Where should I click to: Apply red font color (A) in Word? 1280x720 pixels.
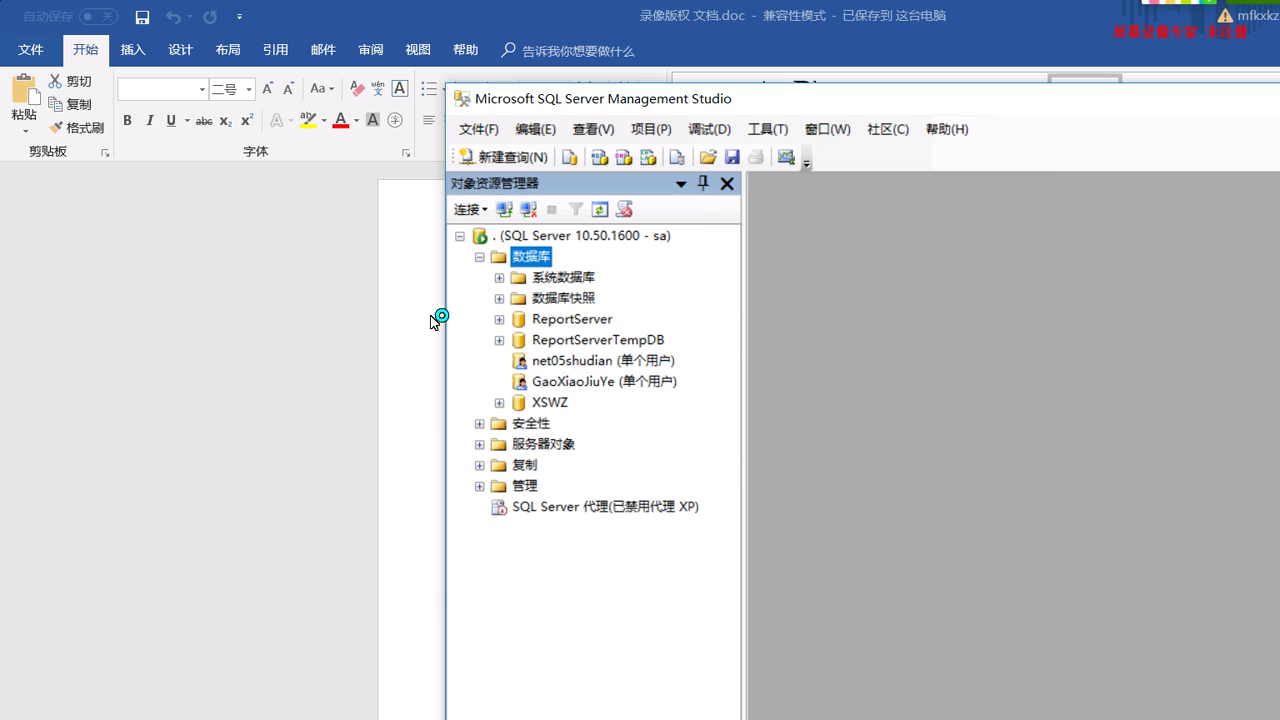341,121
